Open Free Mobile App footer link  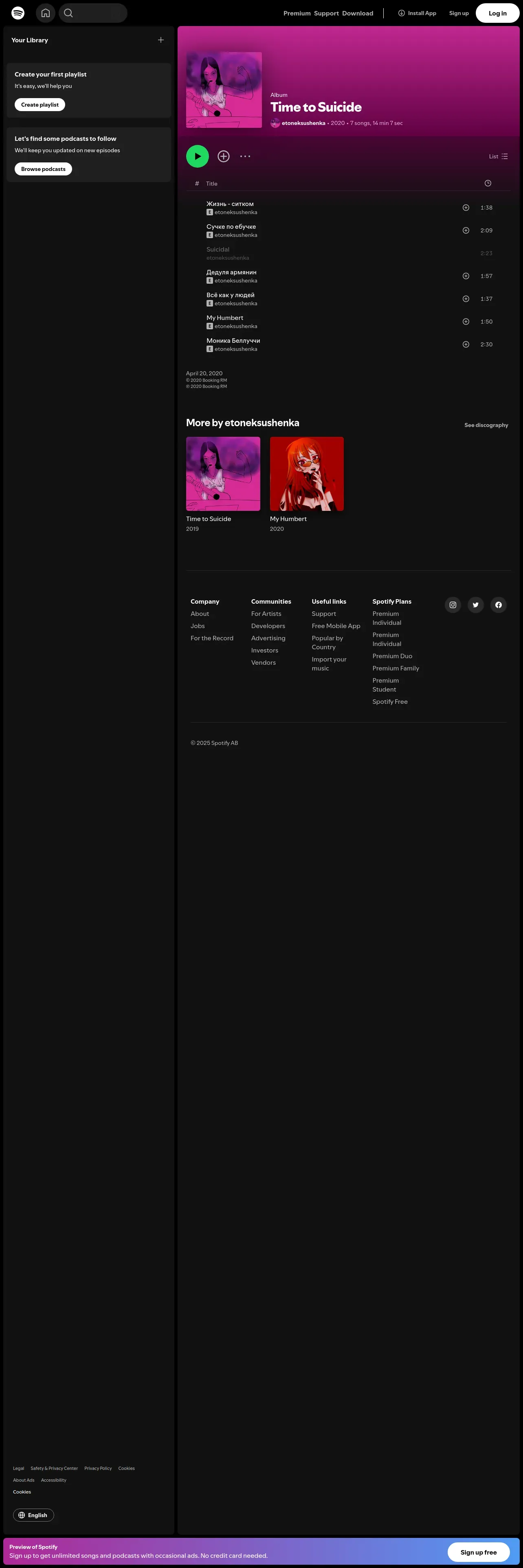tap(336, 626)
